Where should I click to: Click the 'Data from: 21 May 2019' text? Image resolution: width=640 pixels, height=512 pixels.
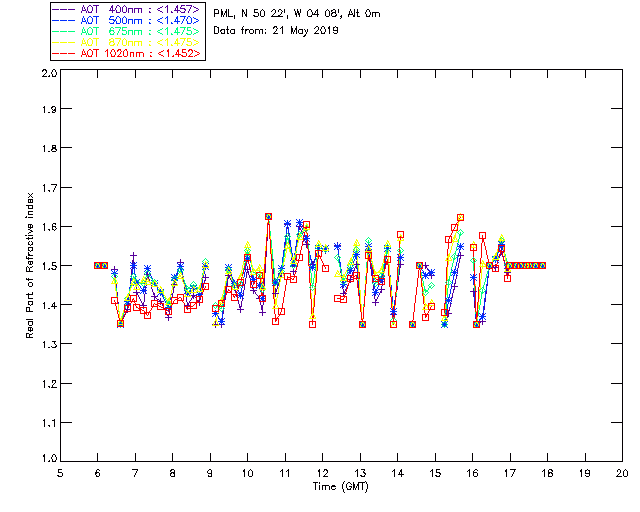(x=276, y=31)
